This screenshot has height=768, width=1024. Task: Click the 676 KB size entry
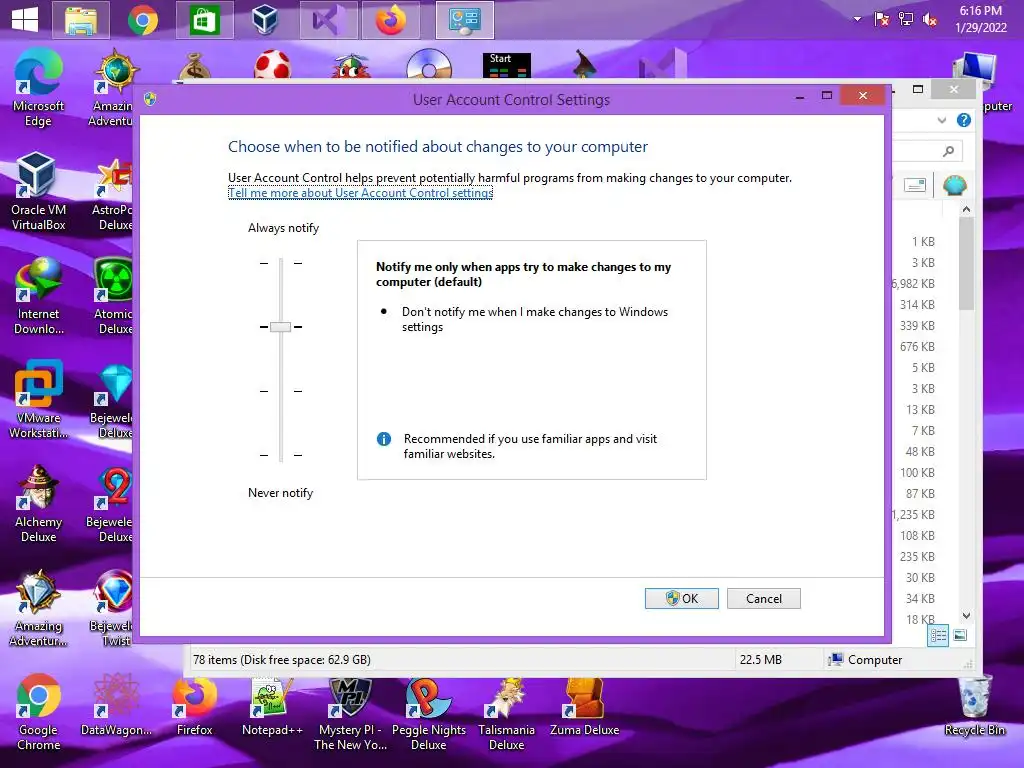917,346
